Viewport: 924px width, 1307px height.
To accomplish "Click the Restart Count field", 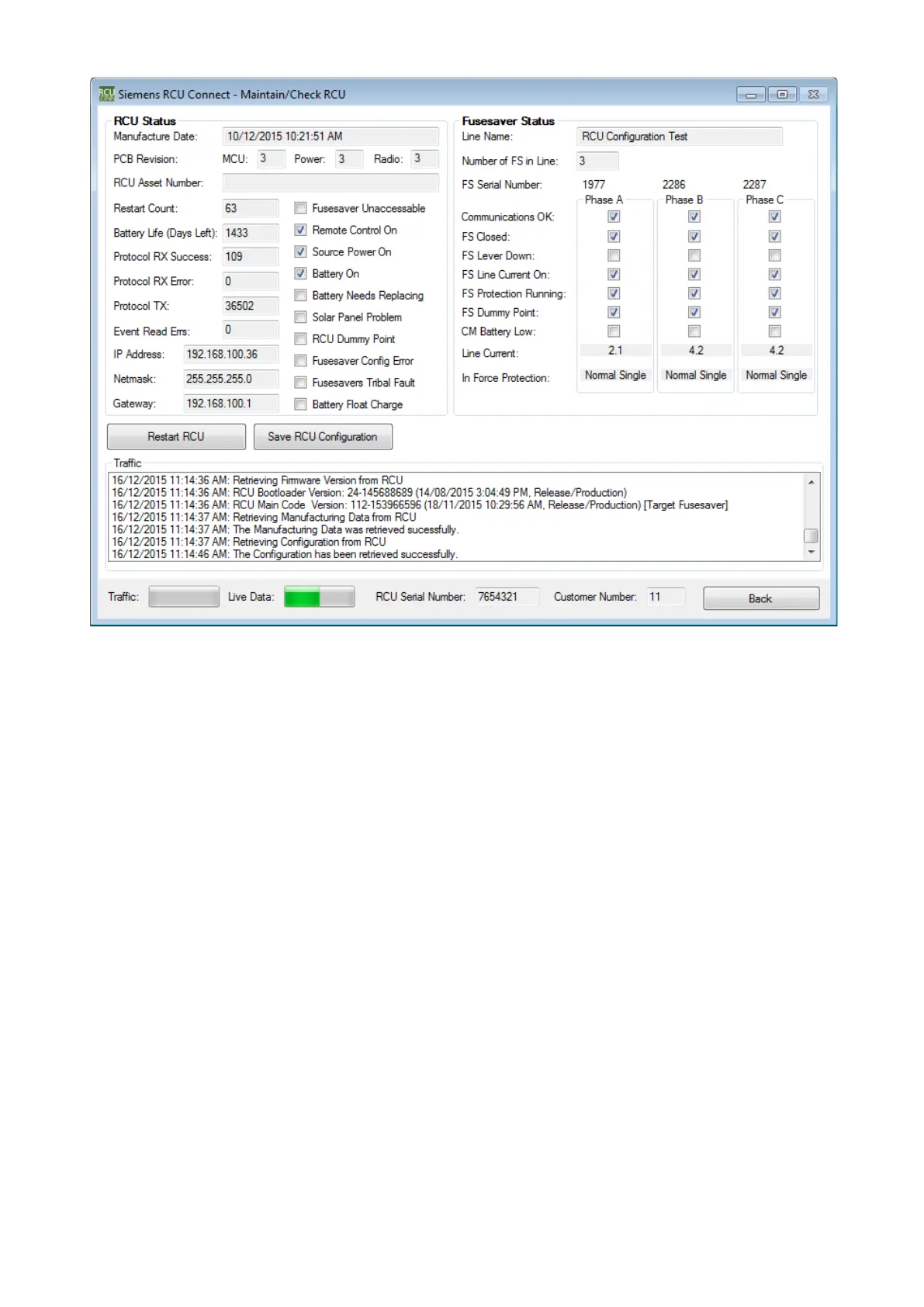I will click(251, 208).
